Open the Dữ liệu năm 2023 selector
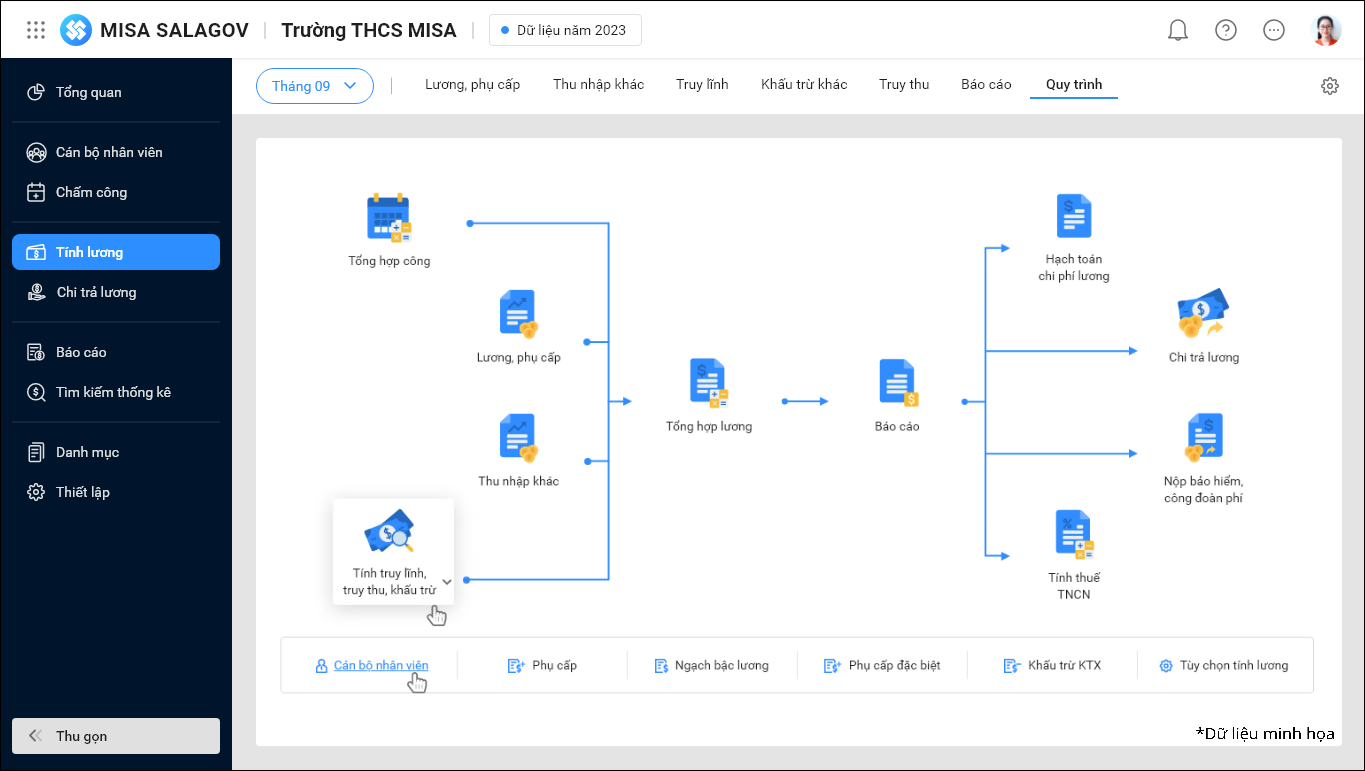The image size is (1365, 771). [565, 30]
